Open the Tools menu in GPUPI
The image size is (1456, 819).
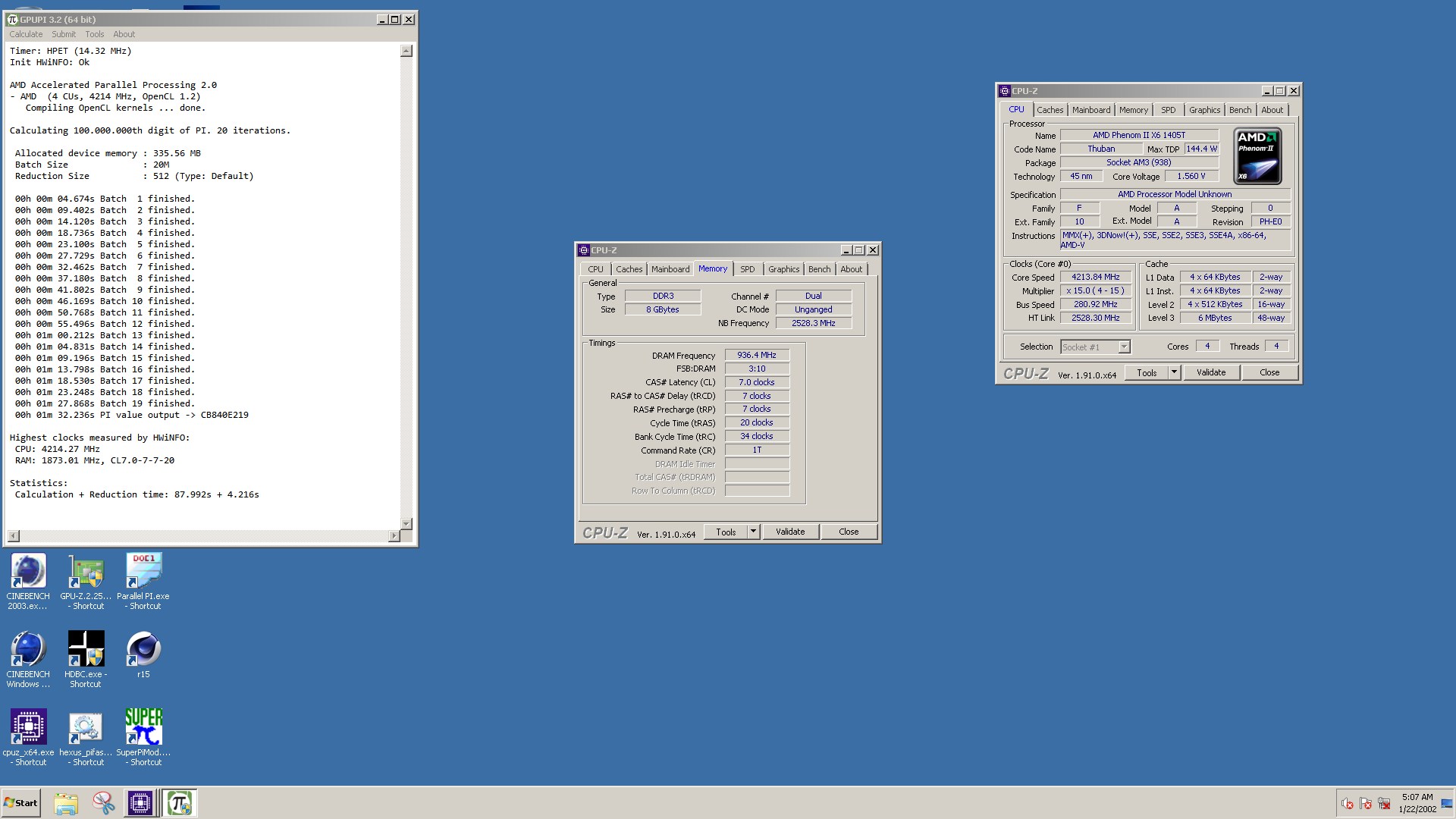[x=95, y=34]
